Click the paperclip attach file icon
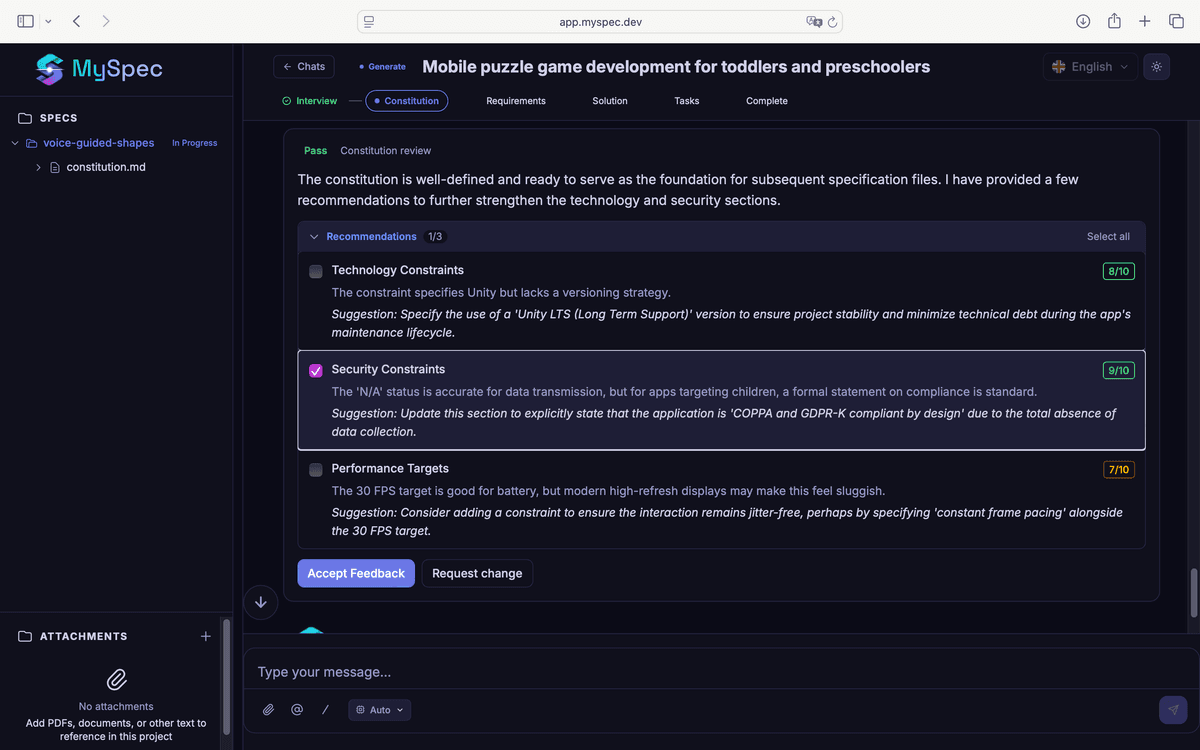 pyautogui.click(x=268, y=710)
